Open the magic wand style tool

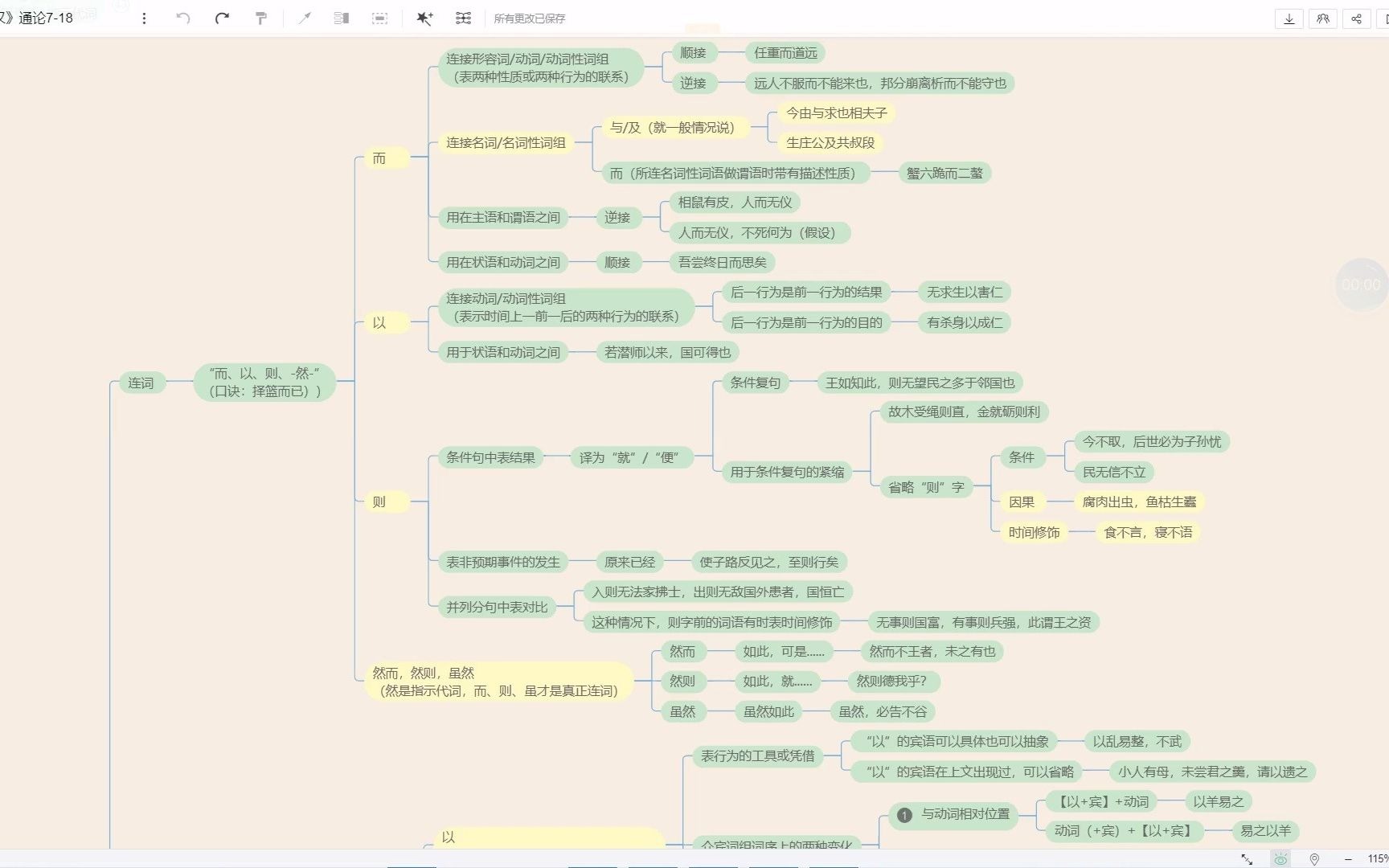424,18
